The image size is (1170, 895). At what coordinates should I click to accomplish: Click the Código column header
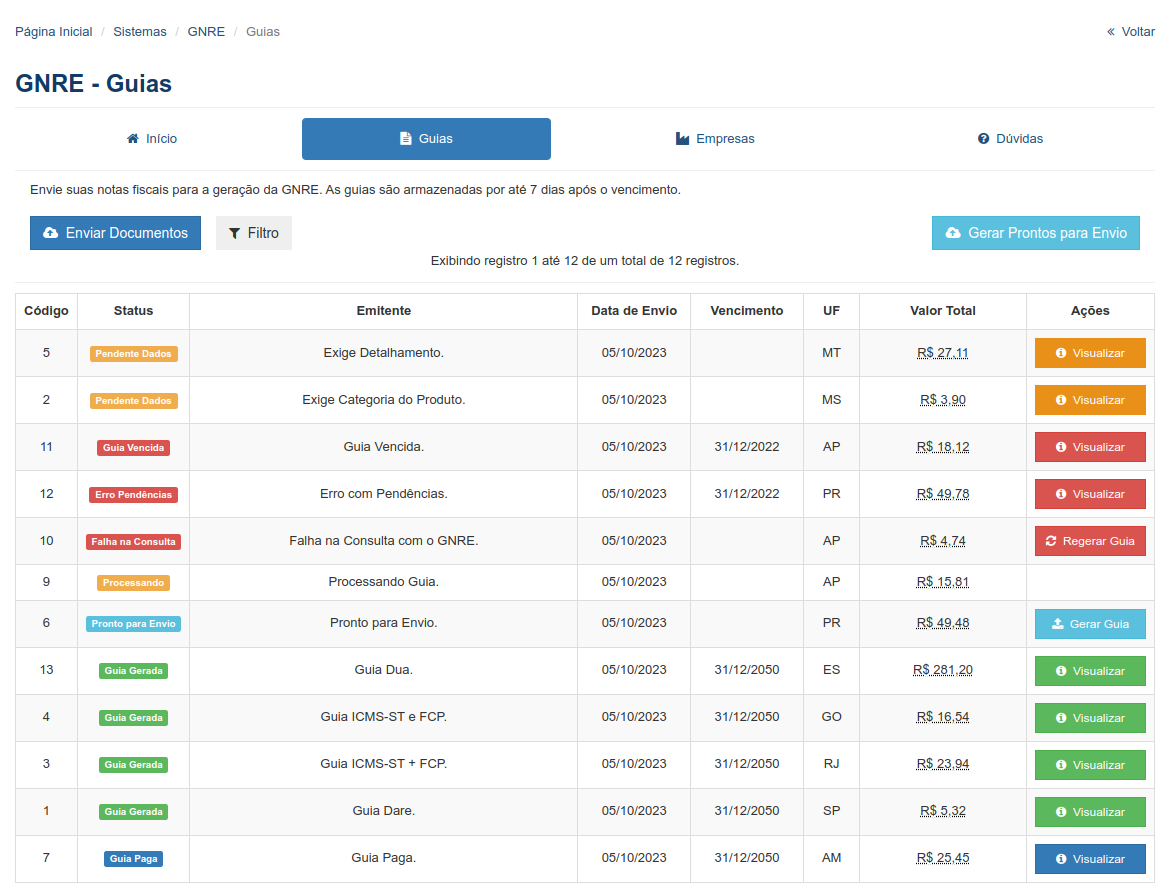(46, 311)
